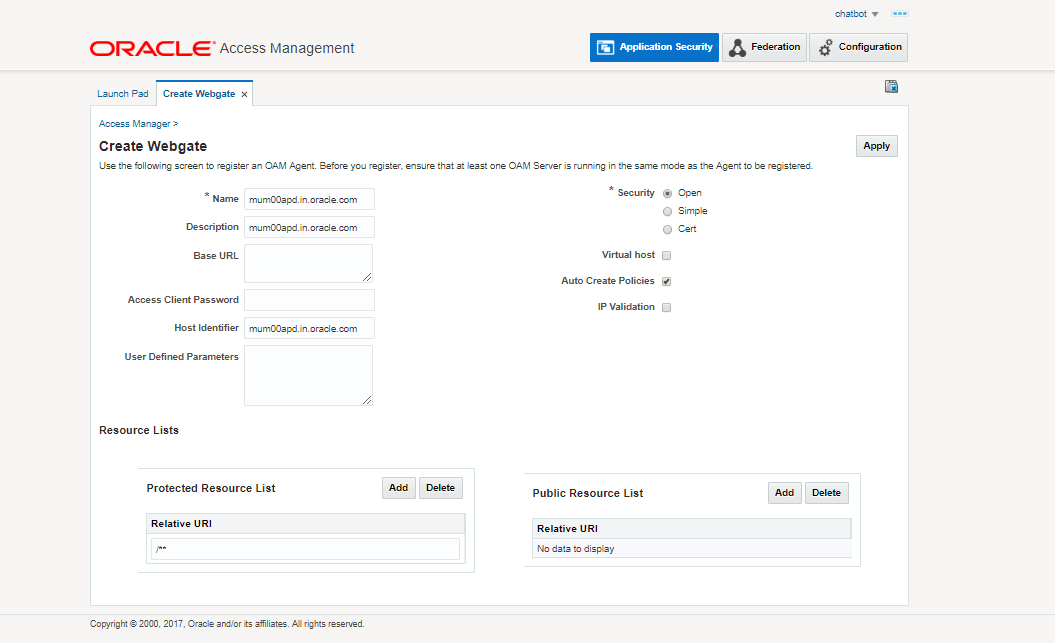This screenshot has height=643, width=1055.
Task: Click the Application Security window icon
Action: (606, 47)
